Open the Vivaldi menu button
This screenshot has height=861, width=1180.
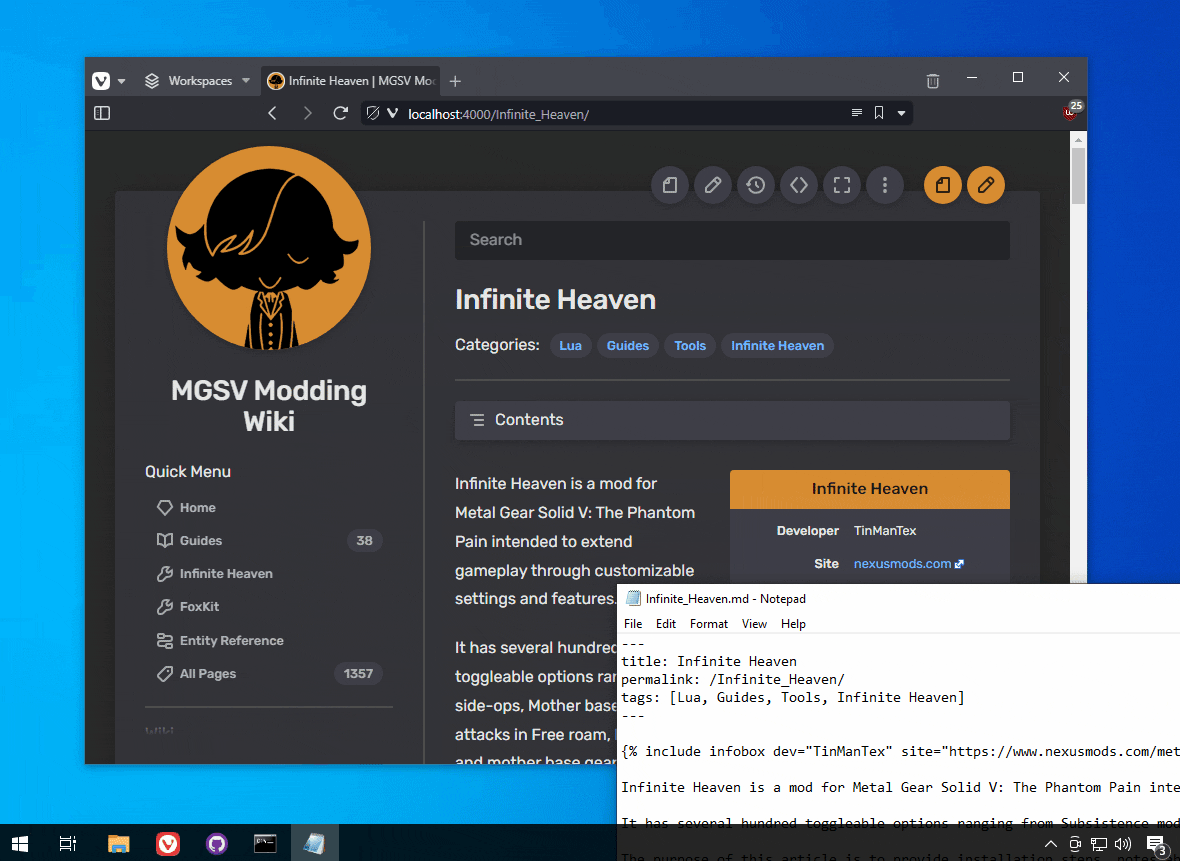click(x=101, y=81)
